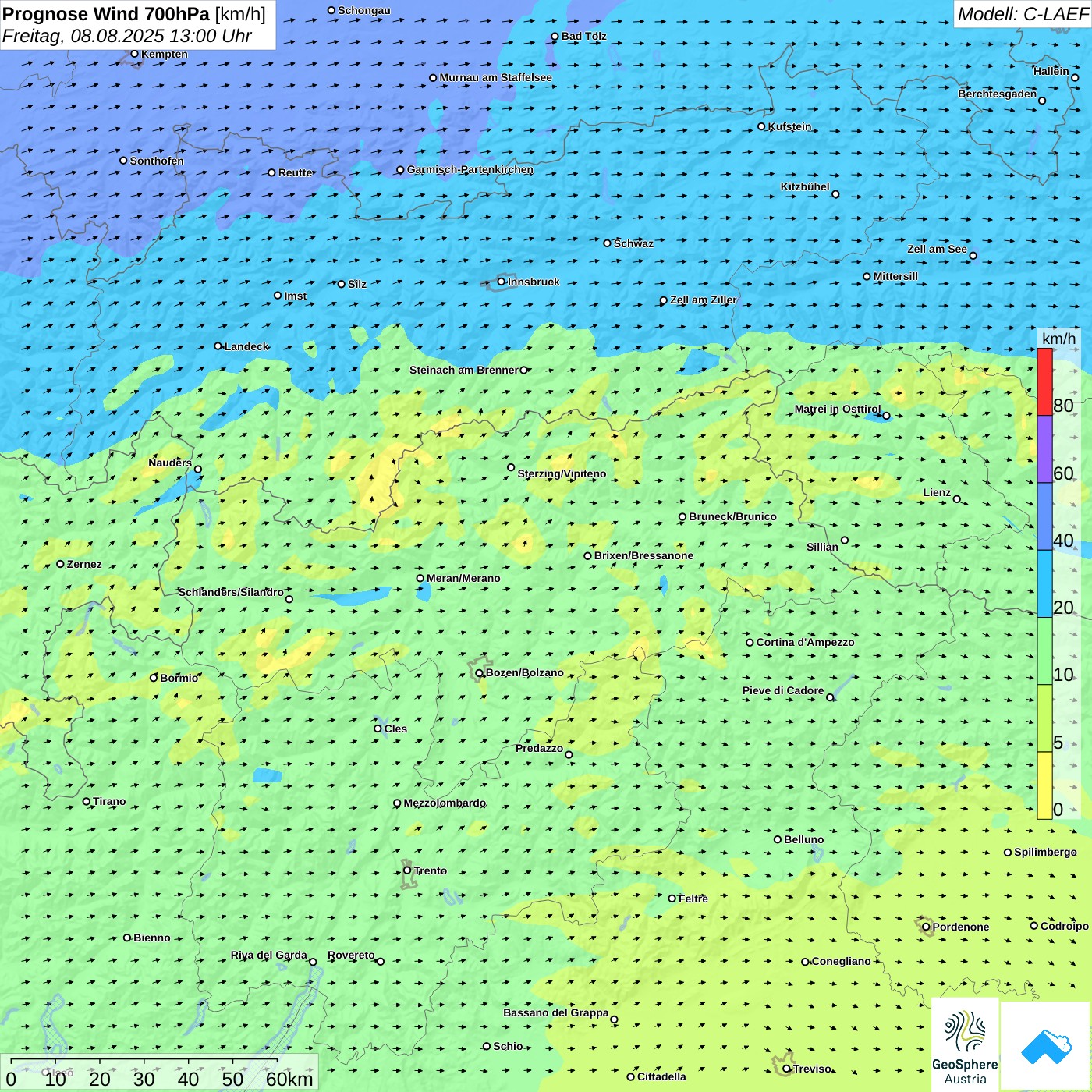Image resolution: width=1092 pixels, height=1092 pixels.
Task: Click the yellow 0 km/h legend swatch
Action: 1044,785
